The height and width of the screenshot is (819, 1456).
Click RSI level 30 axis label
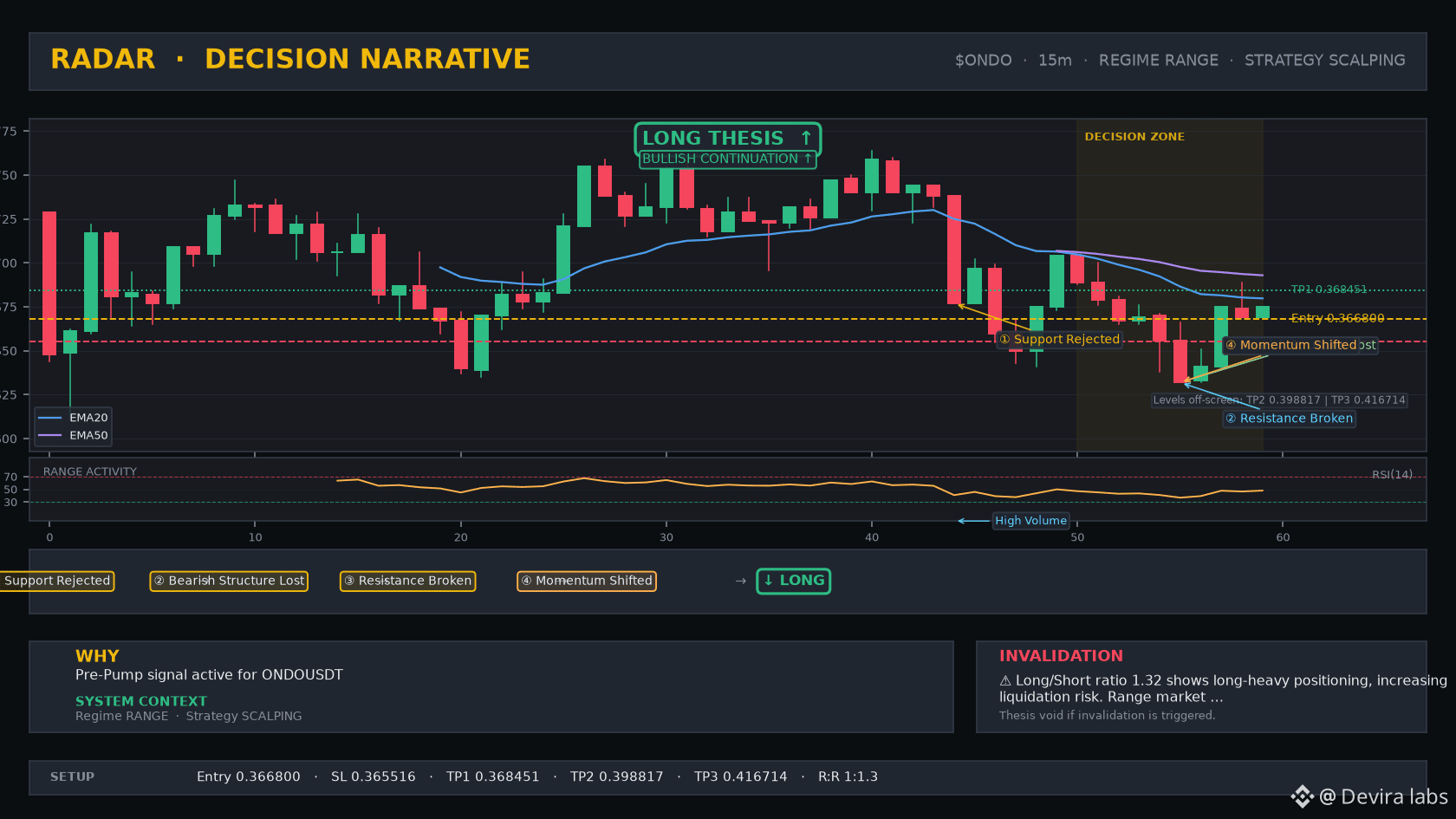10,503
